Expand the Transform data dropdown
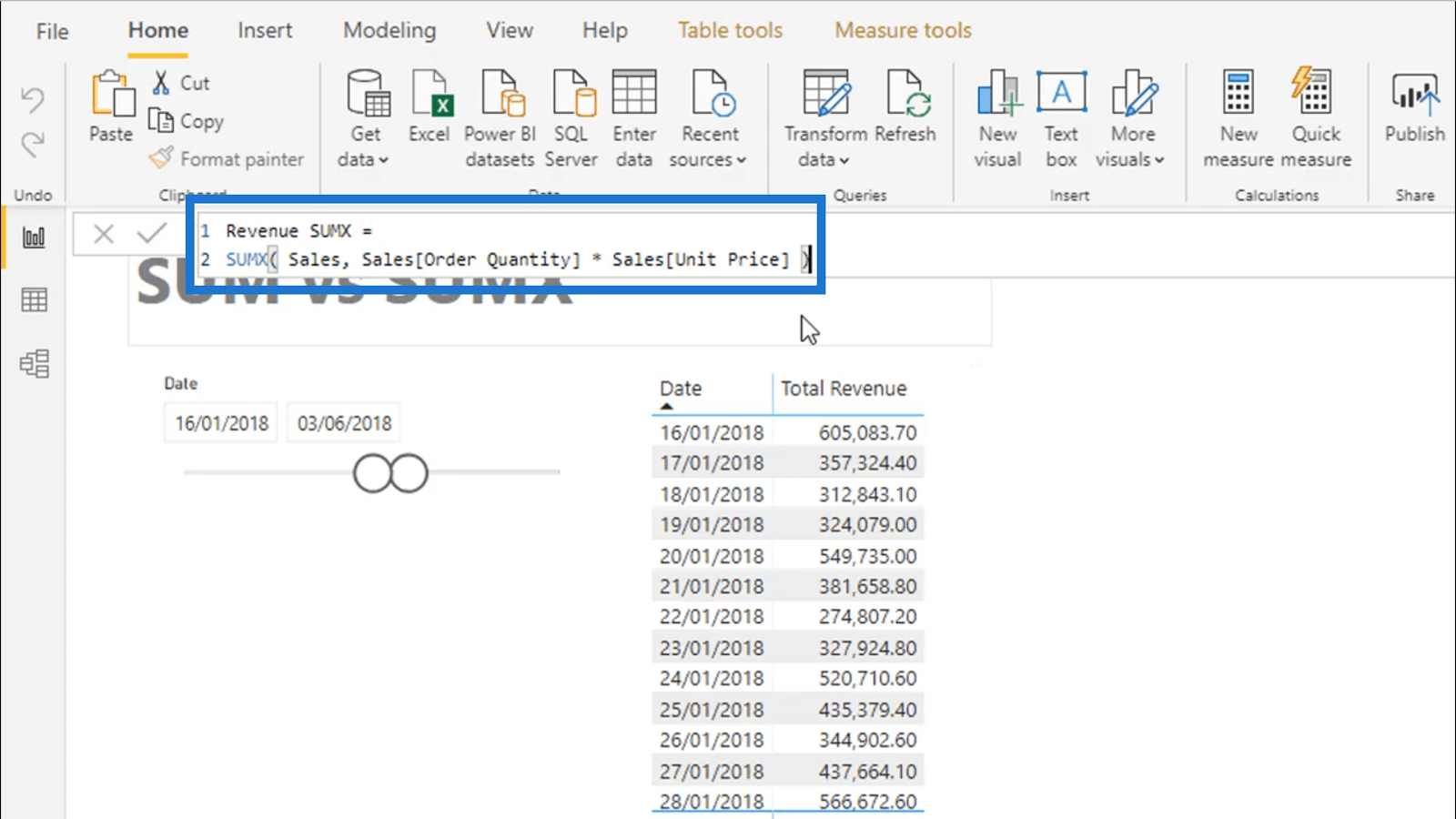The image size is (1456, 819). (825, 119)
